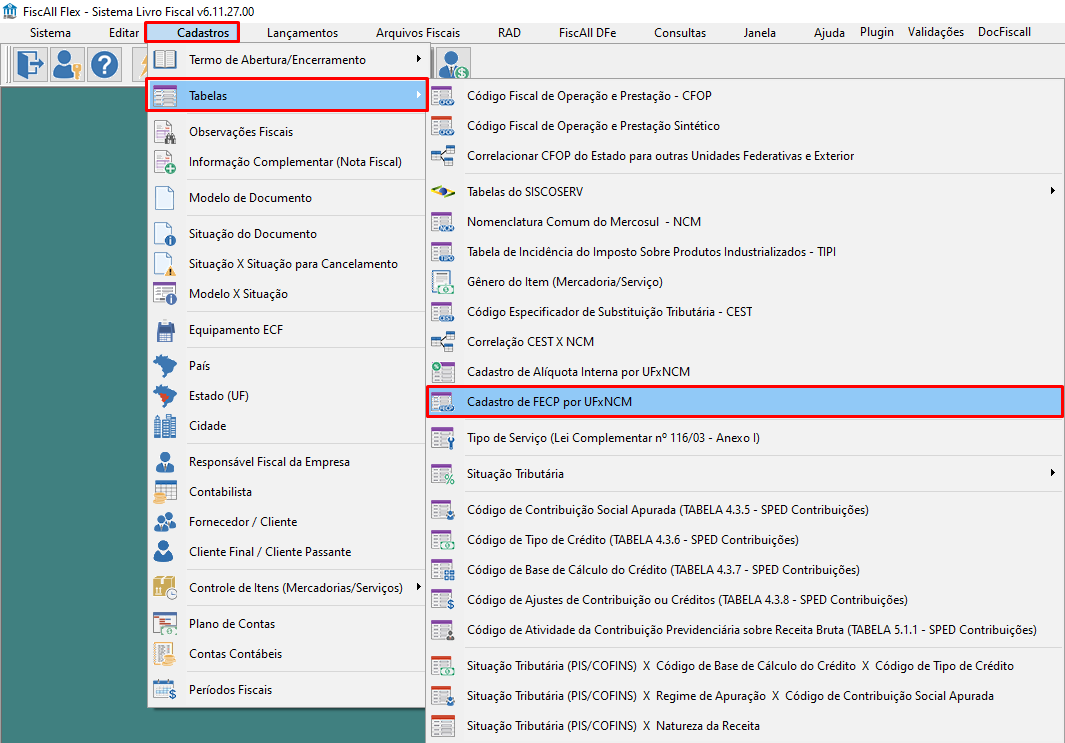Click the Plano de Contas icon
This screenshot has height=743, width=1065.
pyautogui.click(x=164, y=623)
